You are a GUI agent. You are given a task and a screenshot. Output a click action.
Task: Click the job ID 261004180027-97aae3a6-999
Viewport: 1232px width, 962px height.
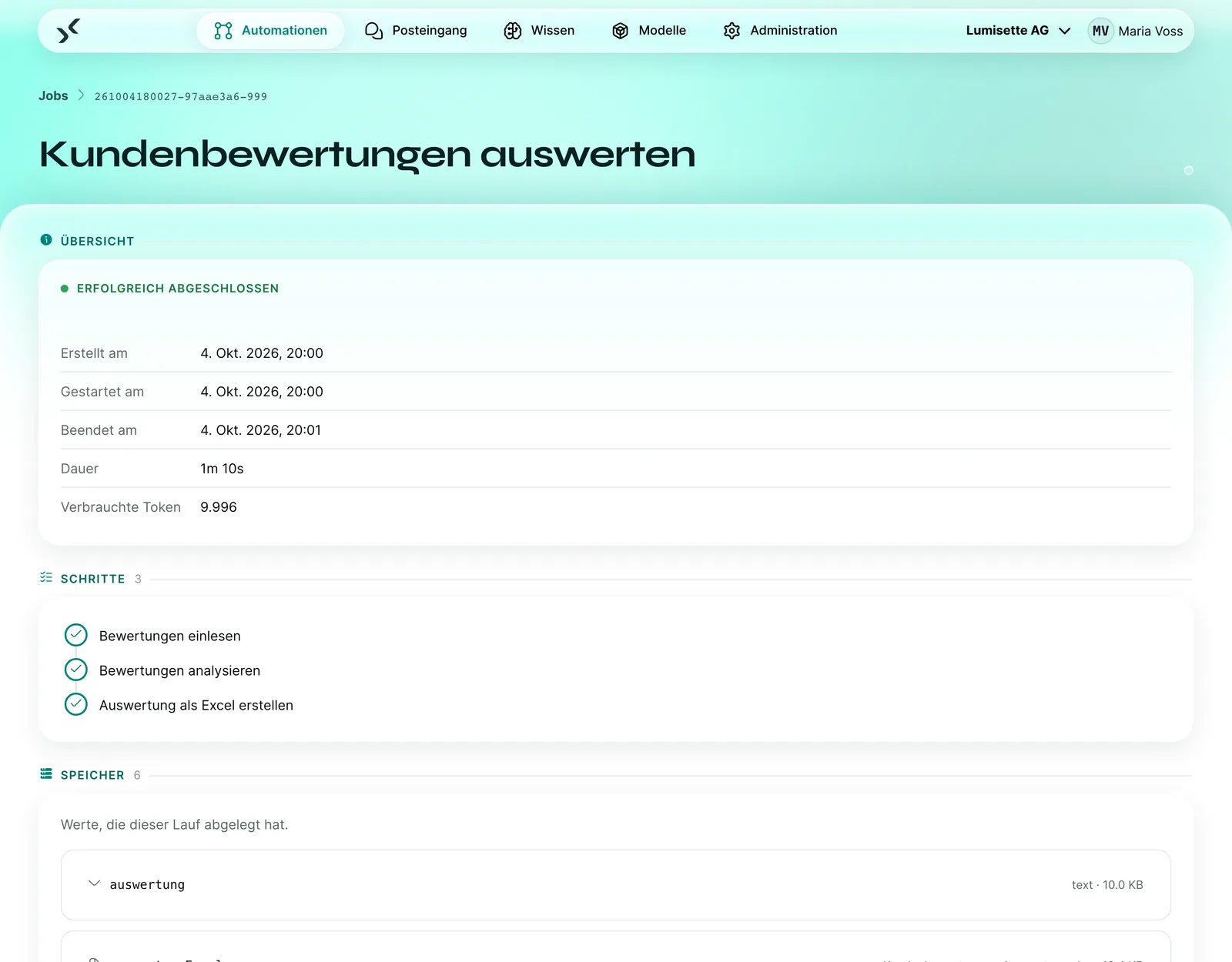(x=181, y=96)
